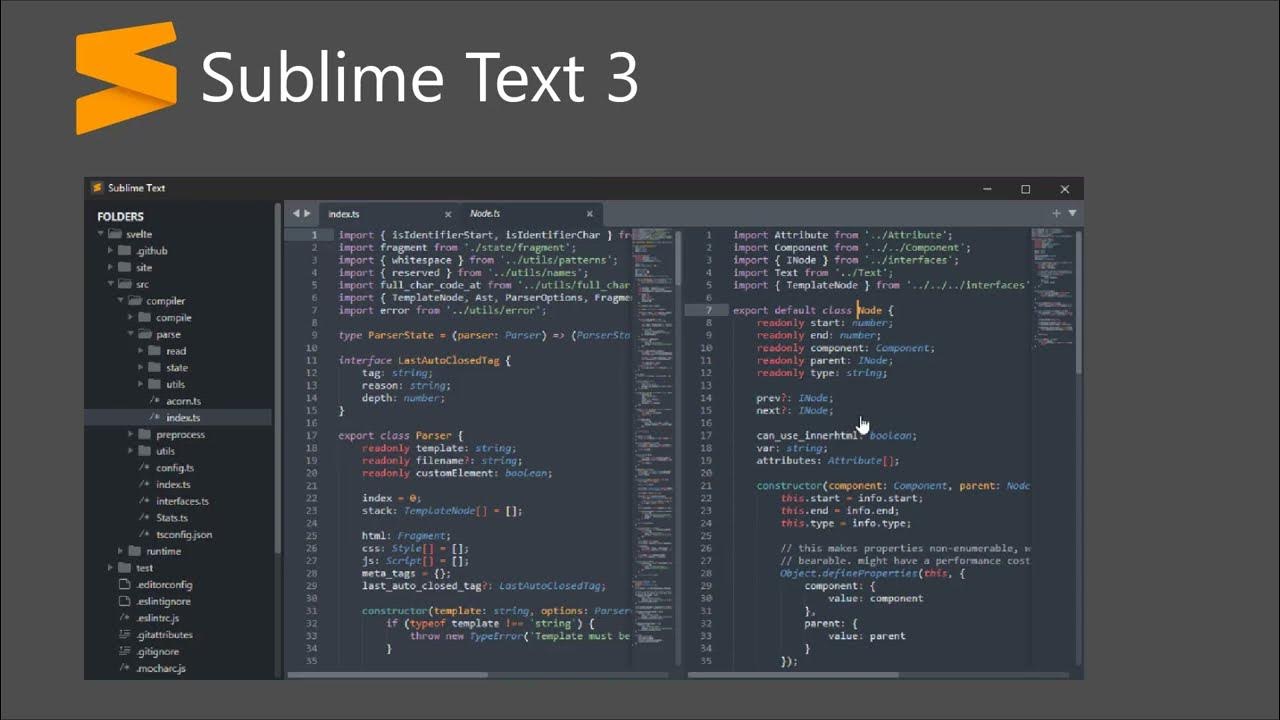The image size is (1280, 720).
Task: Click the Sublime Text icon in the title bar
Action: 97,188
